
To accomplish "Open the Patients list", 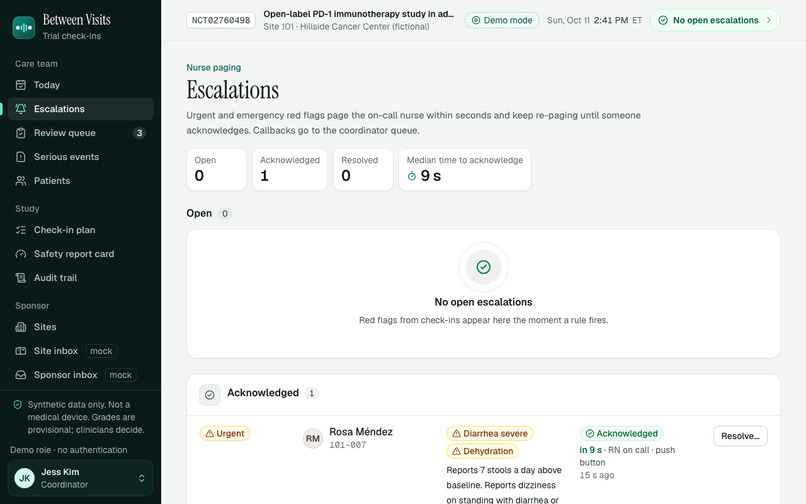I will pos(80,181).
